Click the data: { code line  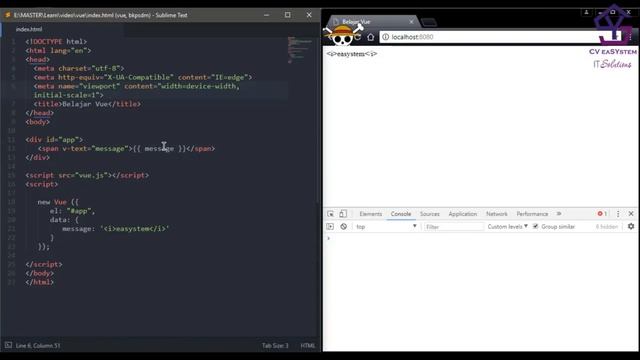pos(64,220)
